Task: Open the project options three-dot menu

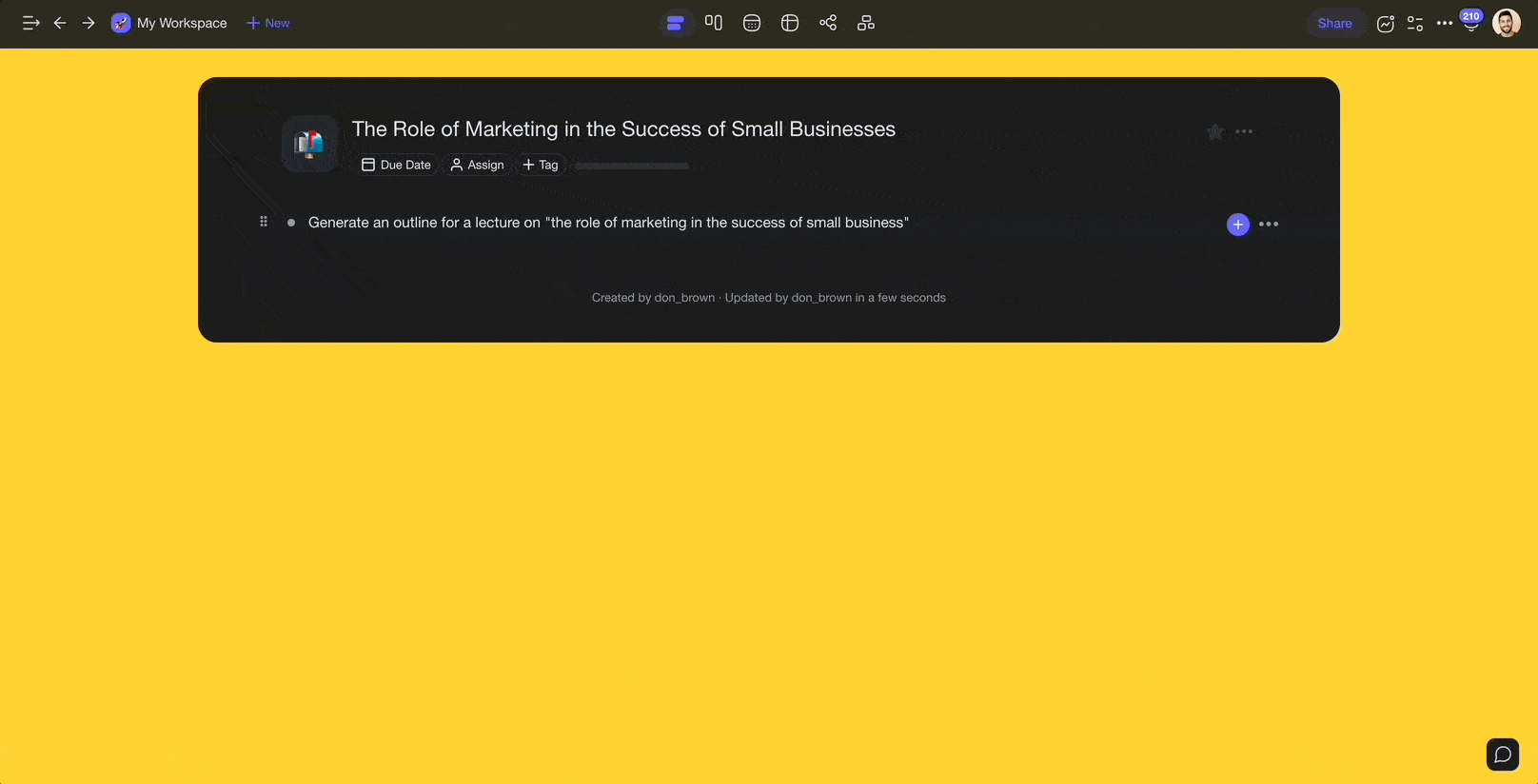Action: click(x=1244, y=132)
